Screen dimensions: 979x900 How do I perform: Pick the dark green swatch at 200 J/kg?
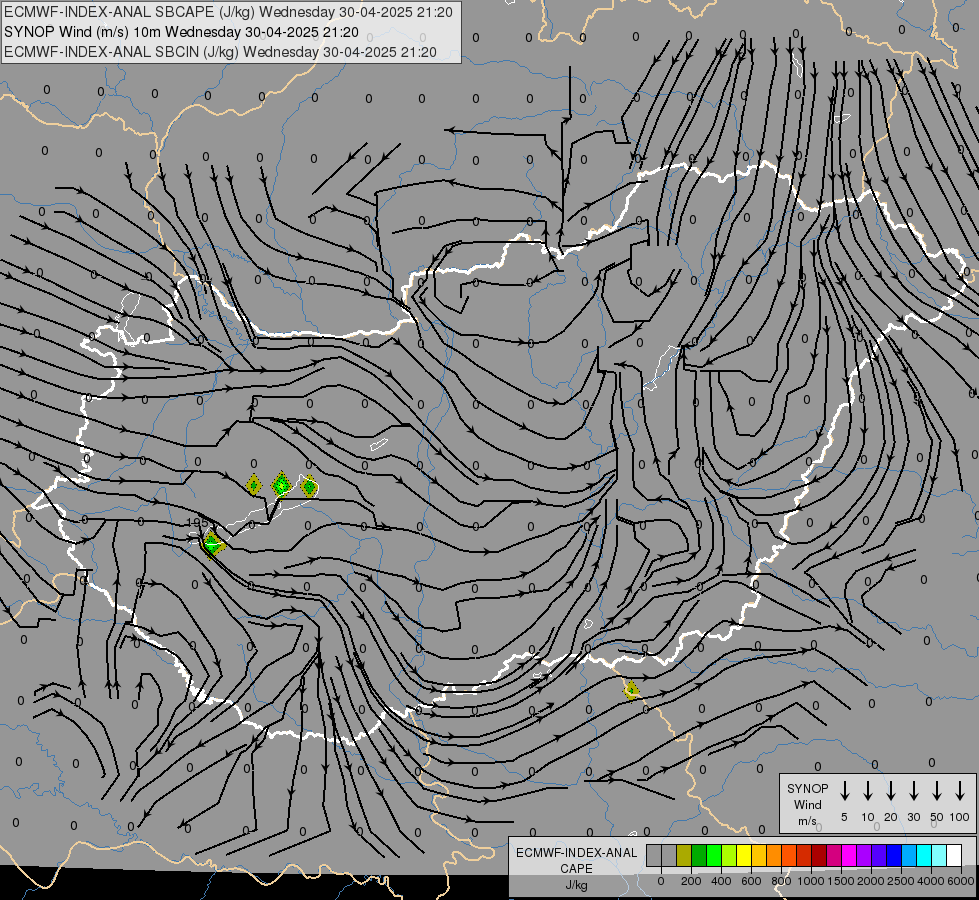pos(699,856)
